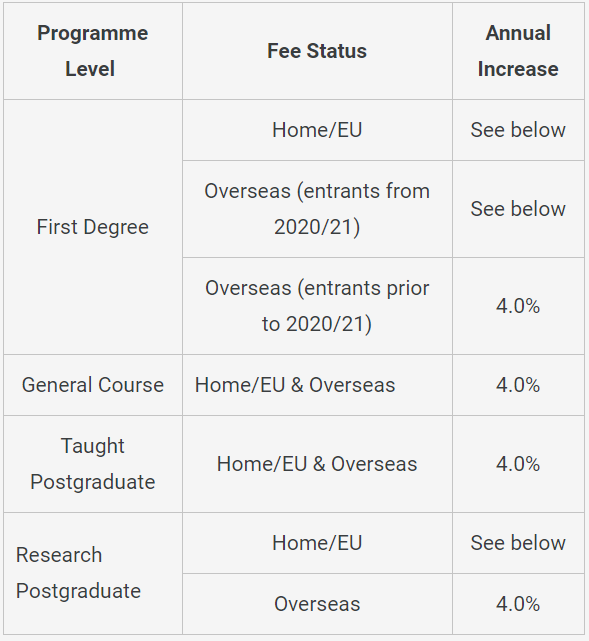Click Home/EU under Research Postgraduate
589x641 pixels.
click(317, 543)
